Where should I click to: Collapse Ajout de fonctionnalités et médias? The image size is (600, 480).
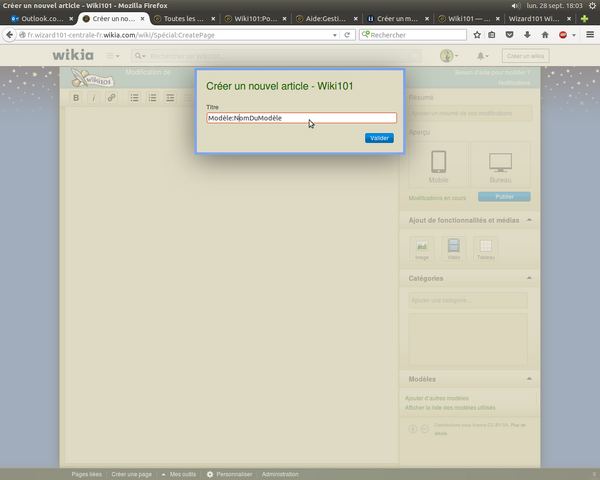[529, 220]
